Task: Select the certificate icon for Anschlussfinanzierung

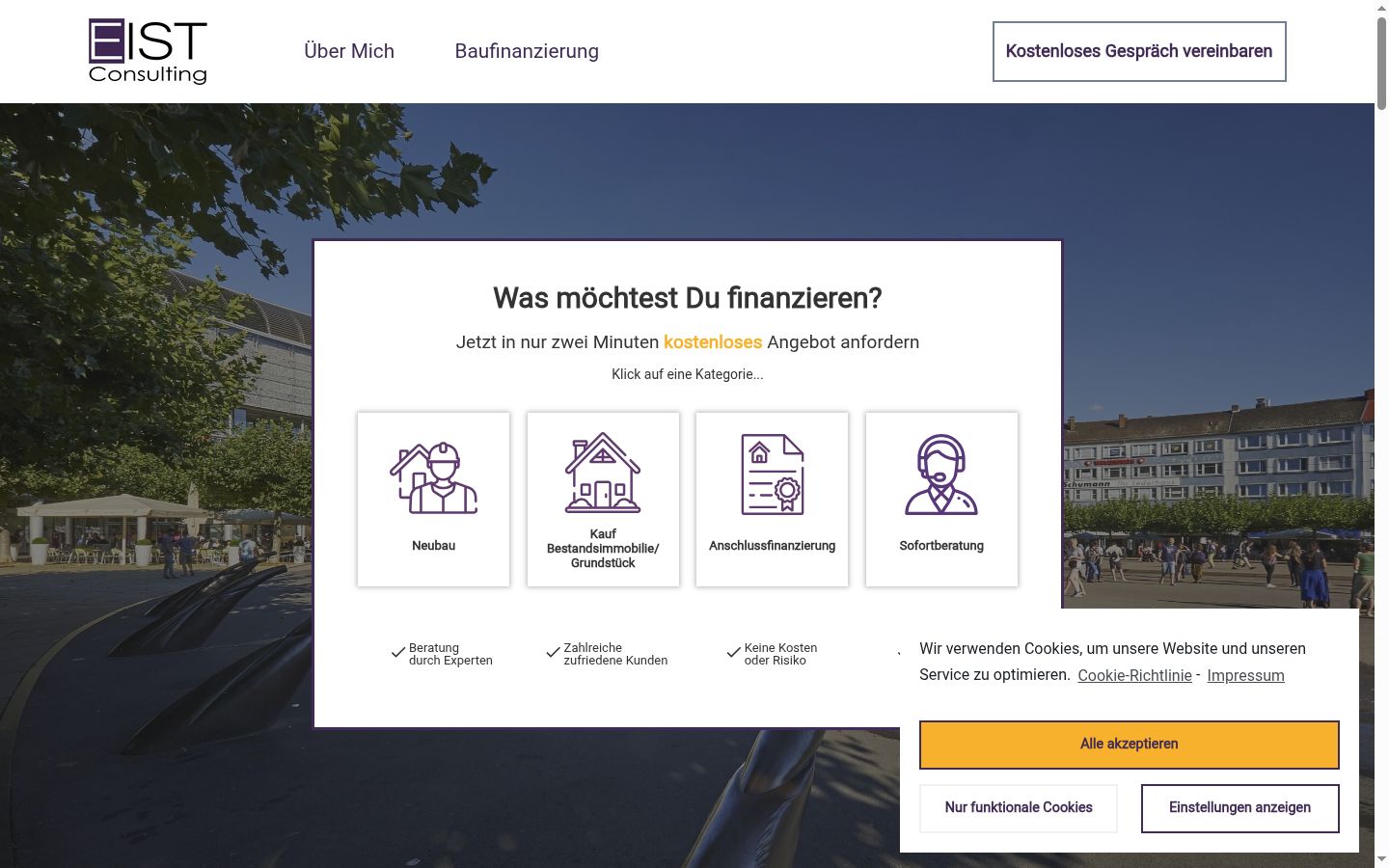Action: pos(773,475)
